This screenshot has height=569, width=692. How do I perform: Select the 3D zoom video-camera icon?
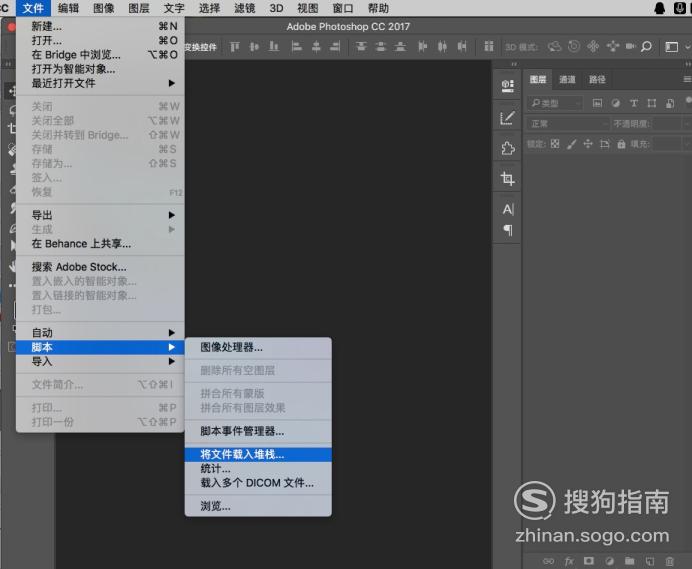click(630, 46)
